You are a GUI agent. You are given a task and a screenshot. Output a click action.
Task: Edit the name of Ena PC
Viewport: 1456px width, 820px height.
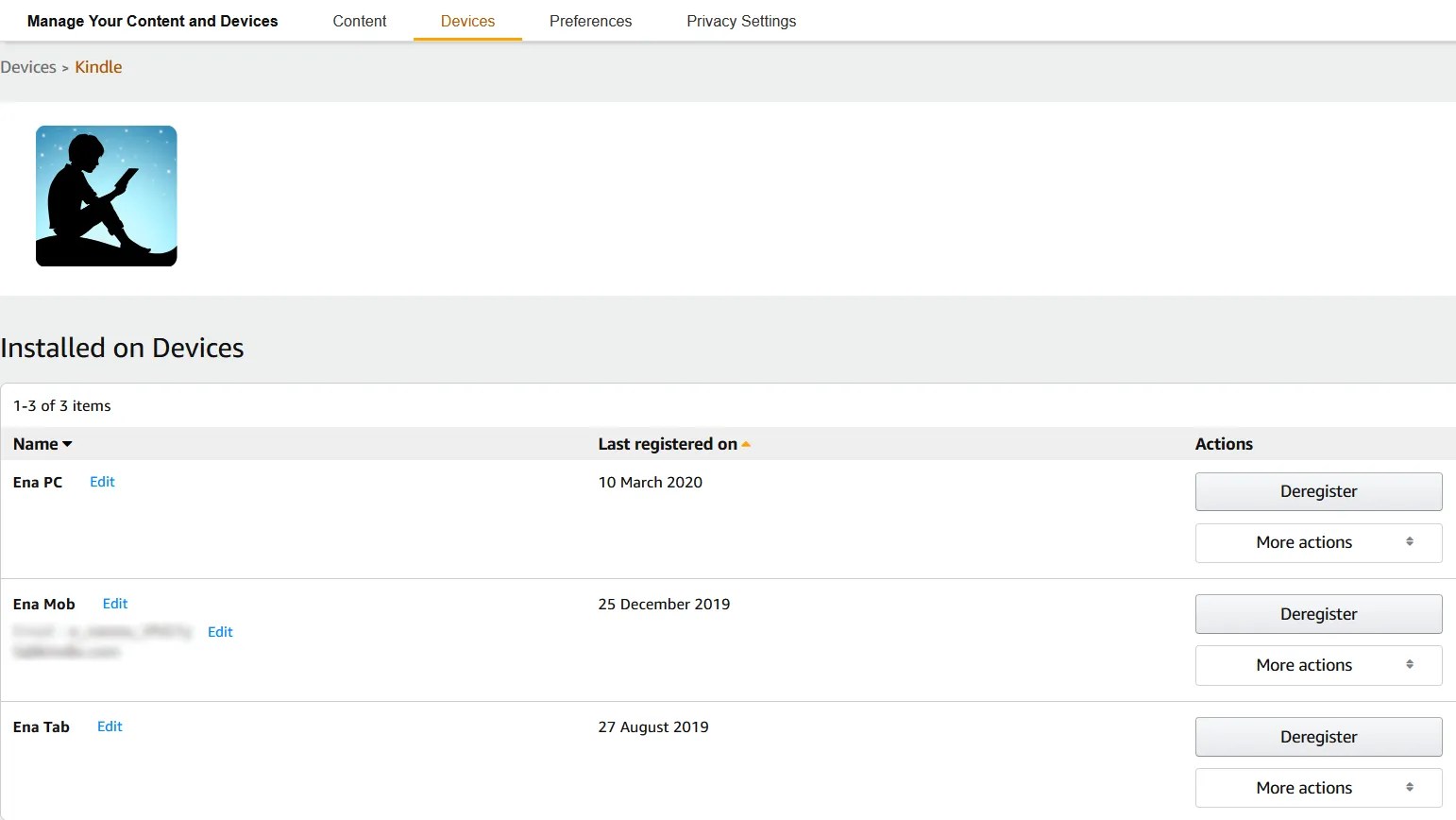[x=102, y=482]
